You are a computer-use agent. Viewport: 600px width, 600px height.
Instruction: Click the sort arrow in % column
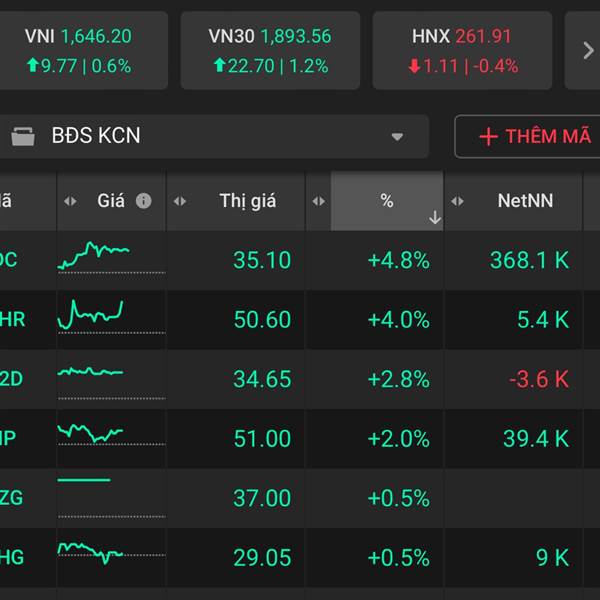[x=434, y=217]
